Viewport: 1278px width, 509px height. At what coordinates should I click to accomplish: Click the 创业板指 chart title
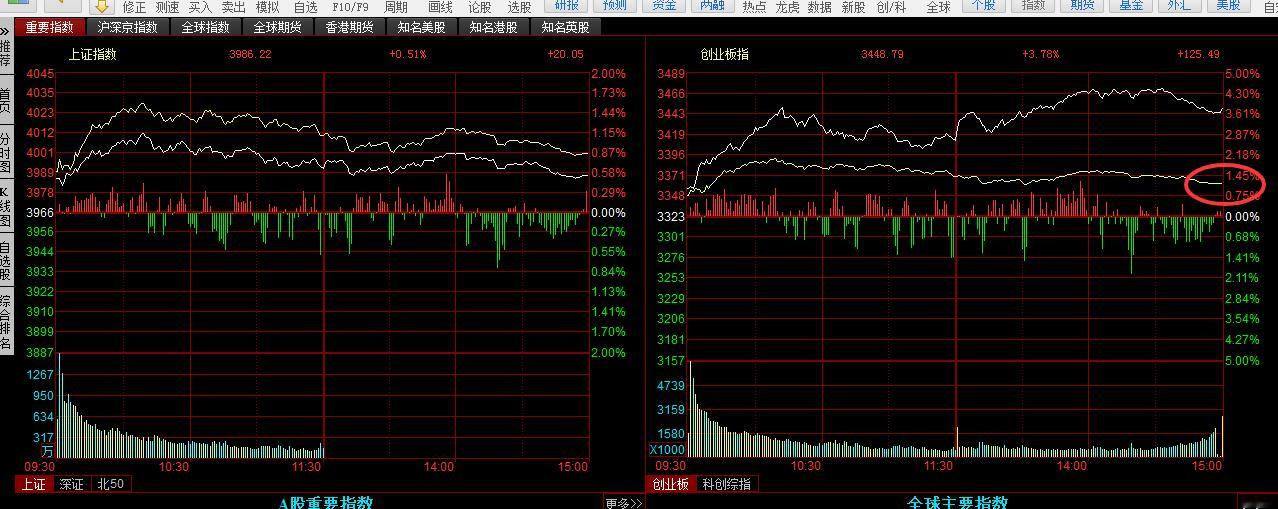pyautogui.click(x=724, y=54)
